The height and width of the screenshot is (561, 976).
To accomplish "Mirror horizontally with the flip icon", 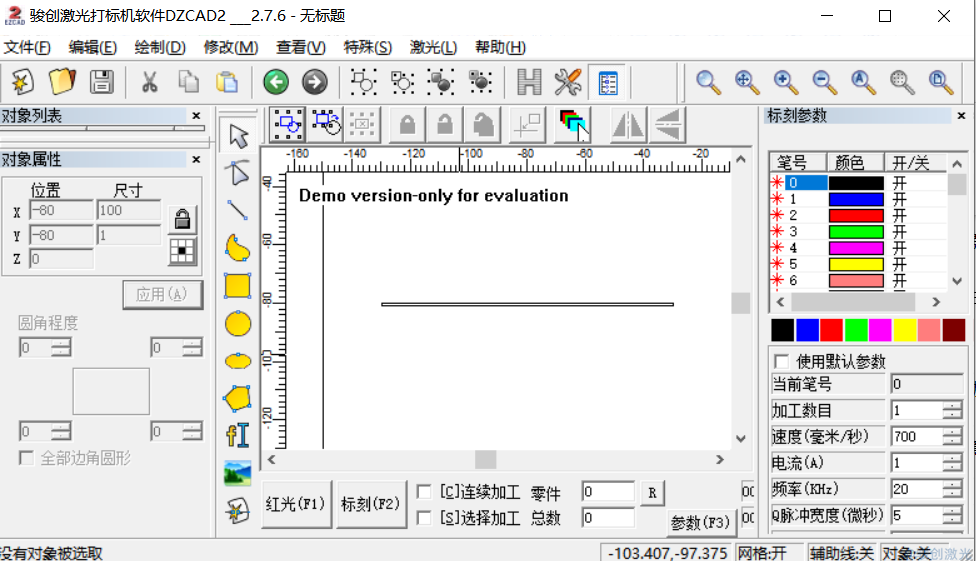I will 628,125.
